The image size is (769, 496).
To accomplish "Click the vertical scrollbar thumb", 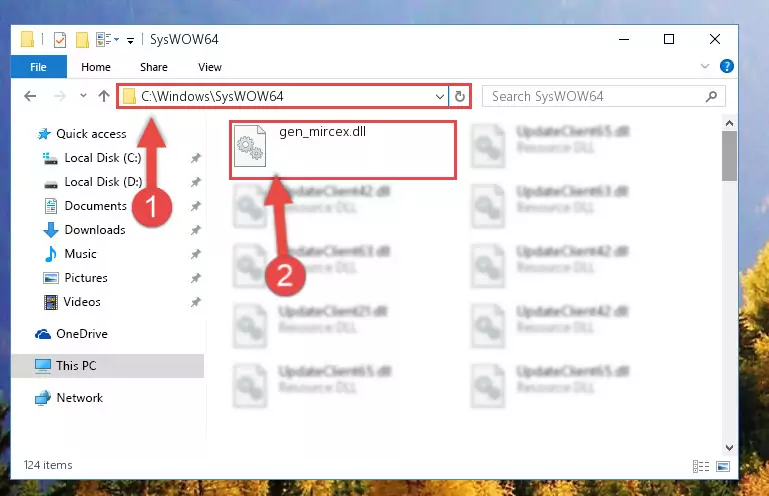I will pyautogui.click(x=729, y=156).
